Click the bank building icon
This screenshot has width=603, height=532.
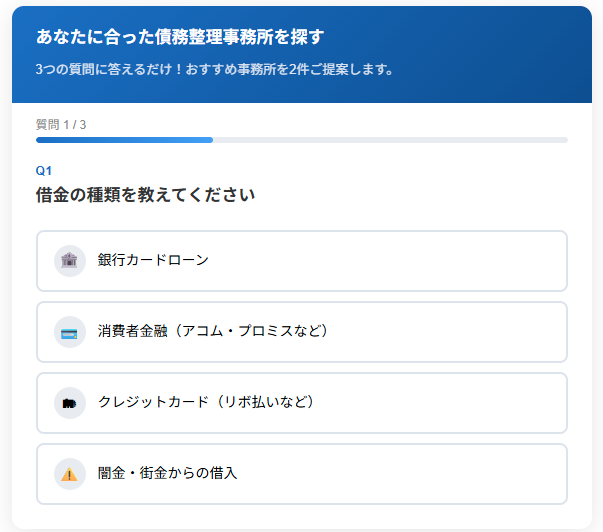click(x=69, y=260)
